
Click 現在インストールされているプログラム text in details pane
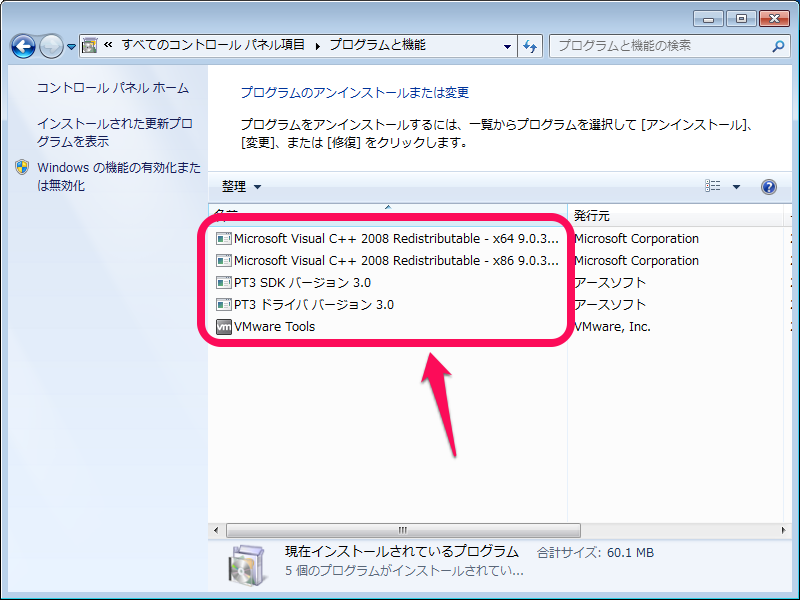pos(402,551)
